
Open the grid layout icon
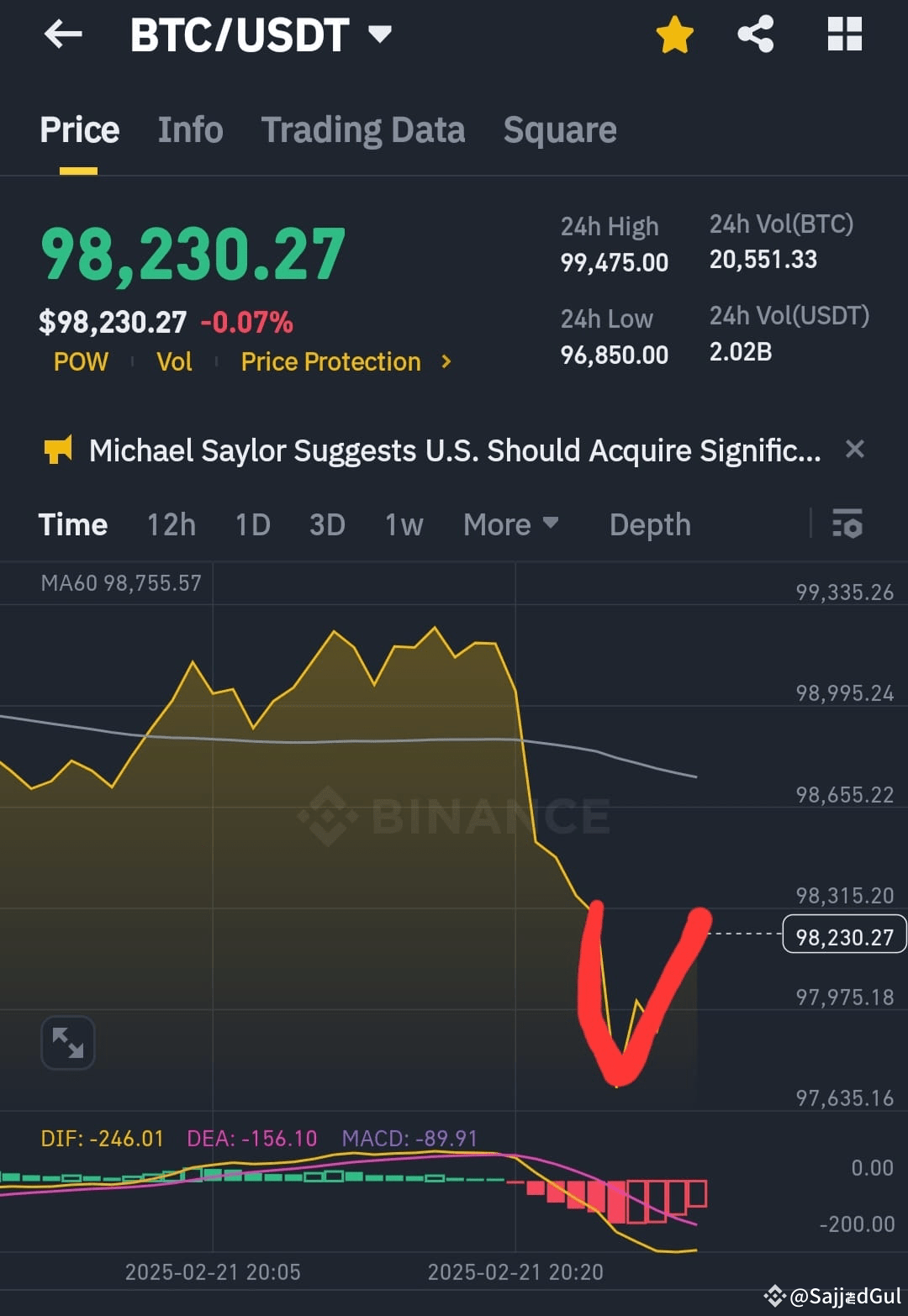tap(844, 34)
